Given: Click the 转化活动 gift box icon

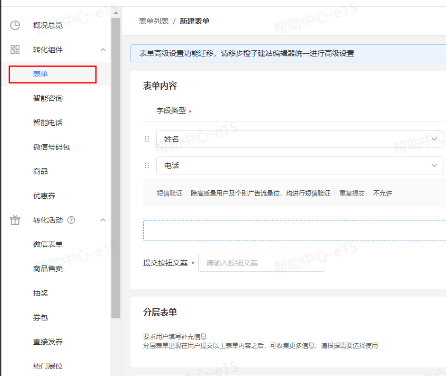Looking at the screenshot, I should click(x=15, y=220).
